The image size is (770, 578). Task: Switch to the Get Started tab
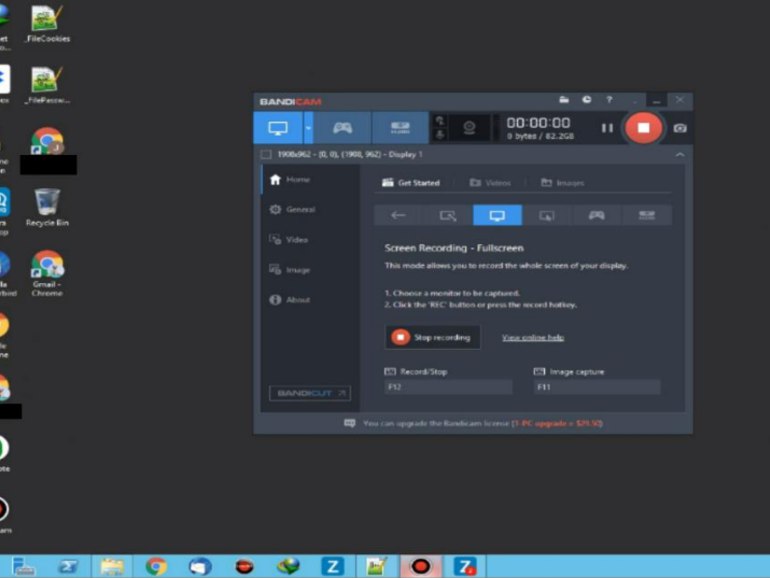411,183
